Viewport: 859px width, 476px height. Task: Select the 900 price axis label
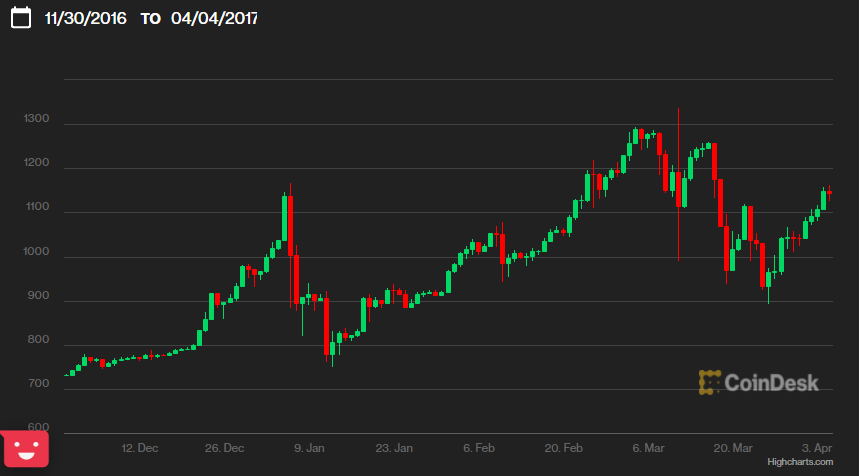(38, 296)
